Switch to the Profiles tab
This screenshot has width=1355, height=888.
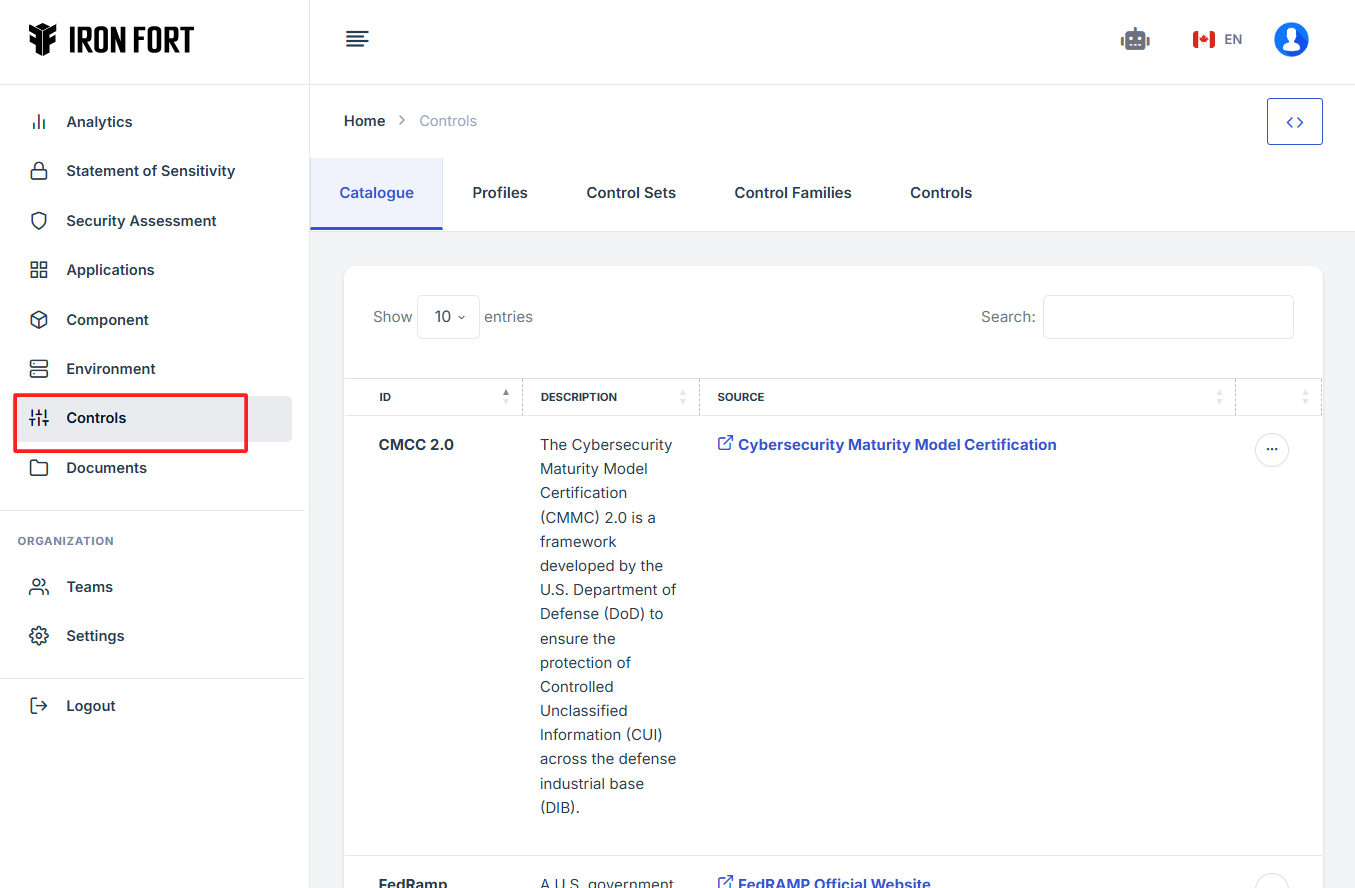point(500,193)
